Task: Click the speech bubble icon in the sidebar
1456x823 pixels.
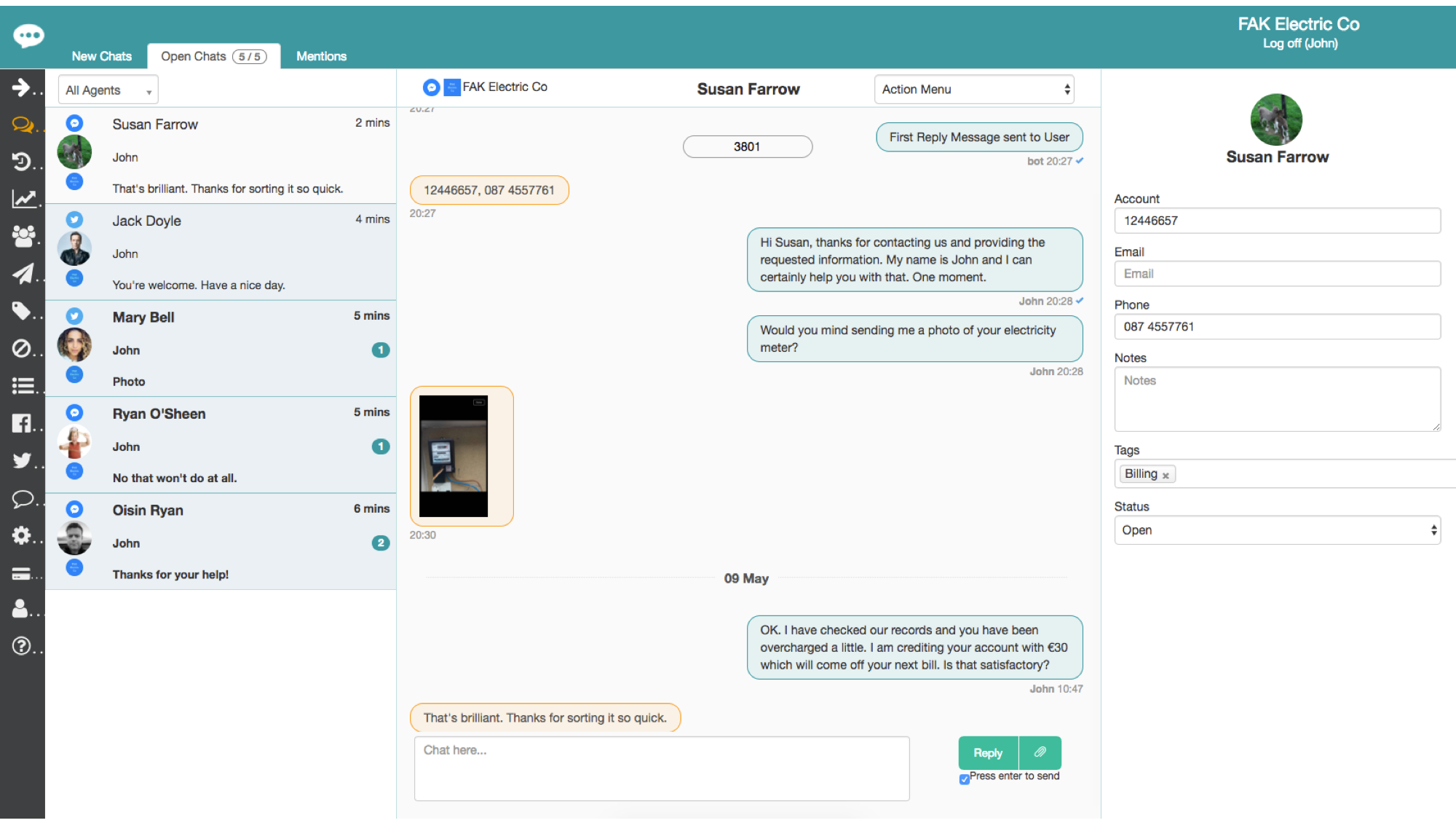Action: pyautogui.click(x=23, y=499)
